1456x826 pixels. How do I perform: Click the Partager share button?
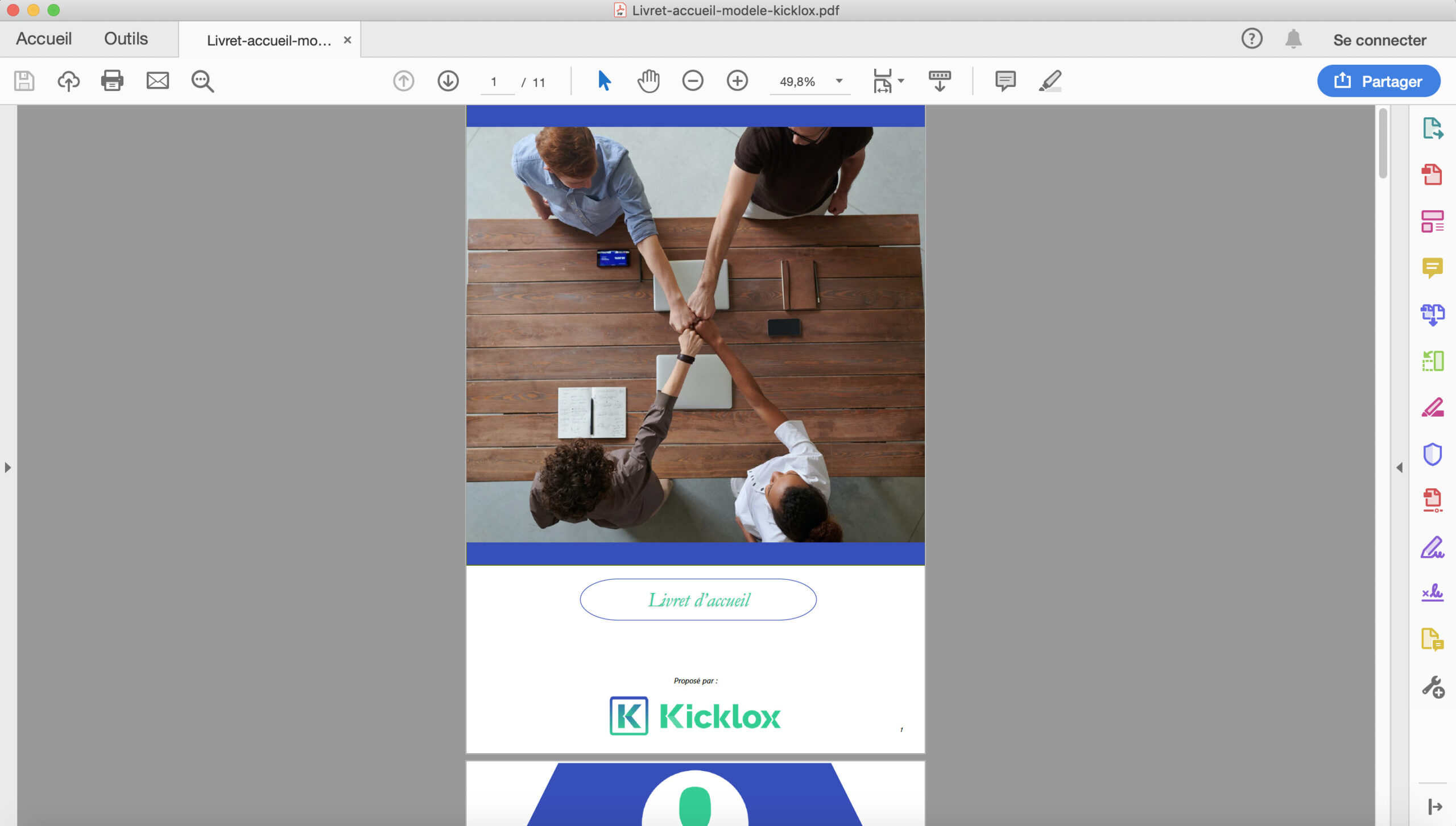(1379, 81)
